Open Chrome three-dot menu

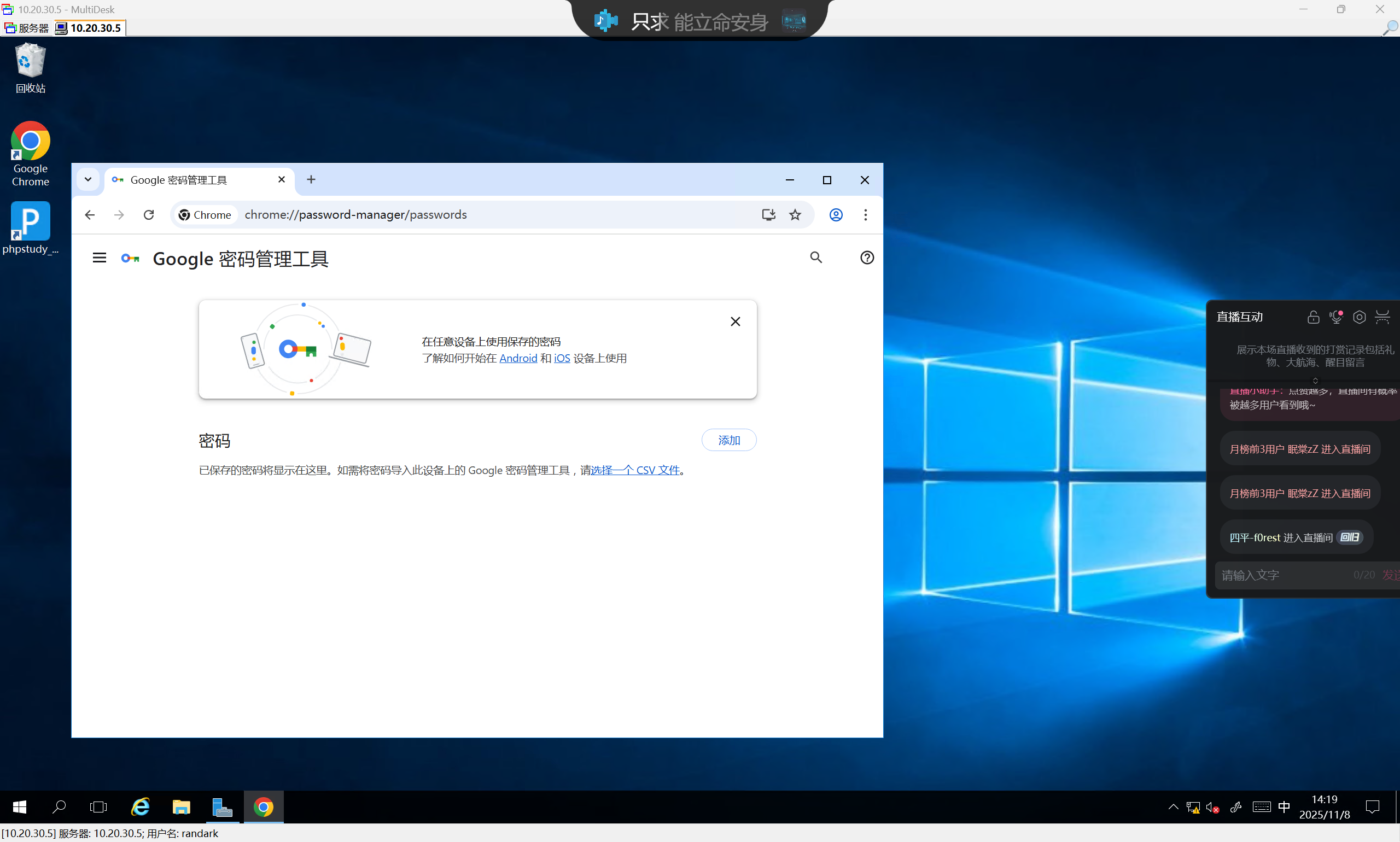click(x=865, y=215)
